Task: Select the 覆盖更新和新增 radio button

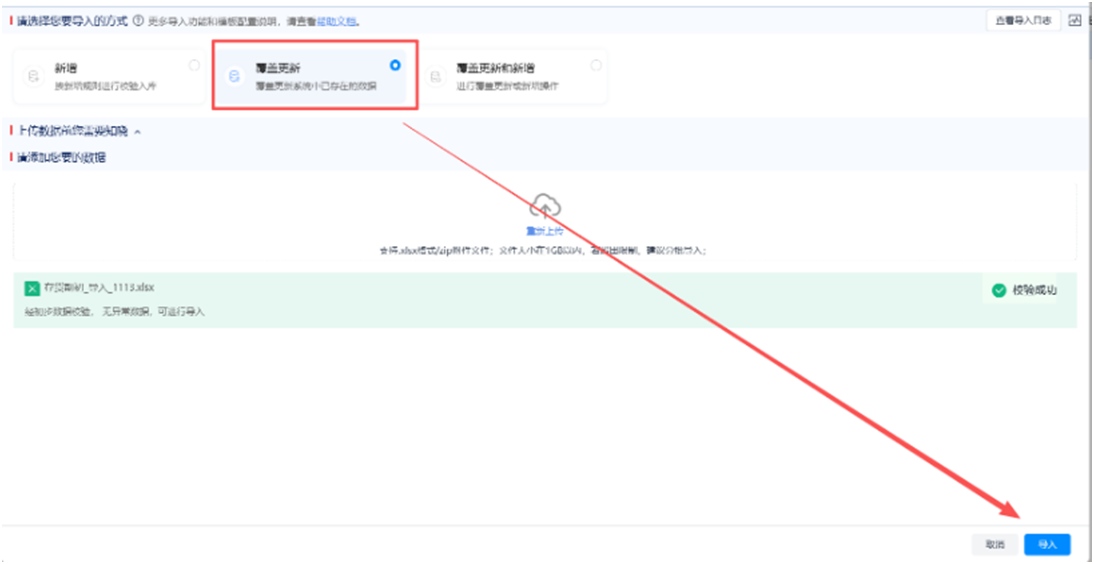Action: pos(596,65)
